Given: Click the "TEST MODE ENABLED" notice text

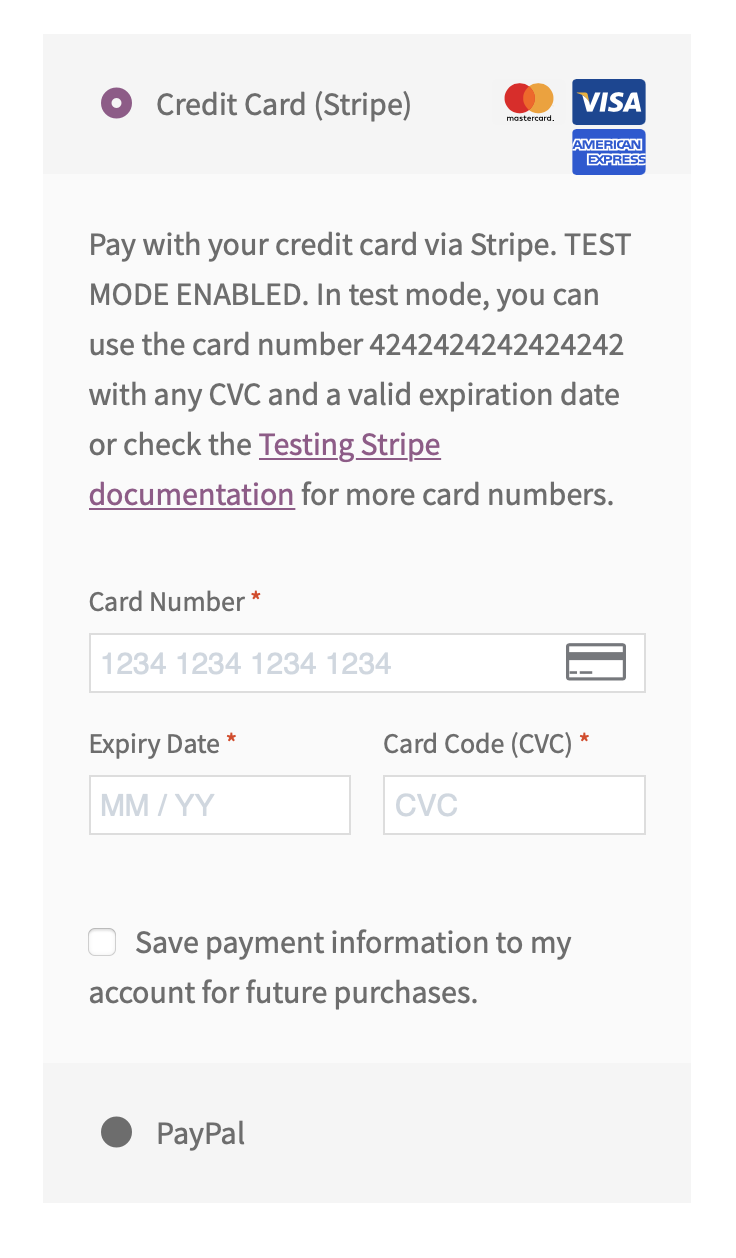Looking at the screenshot, I should coord(360,270).
